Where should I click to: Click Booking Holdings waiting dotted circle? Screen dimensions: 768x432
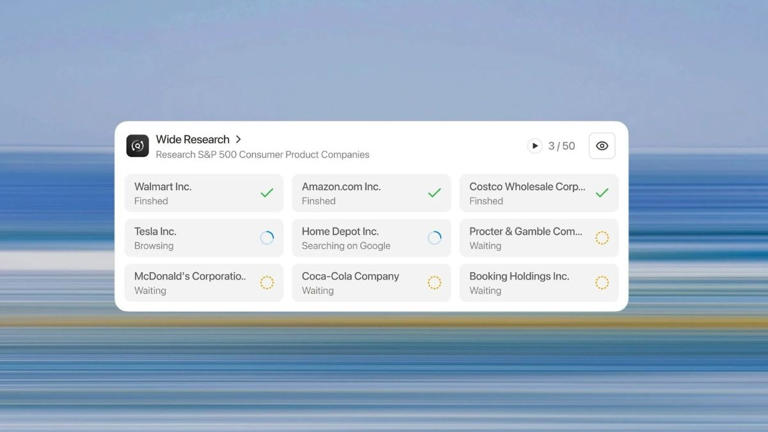(602, 283)
